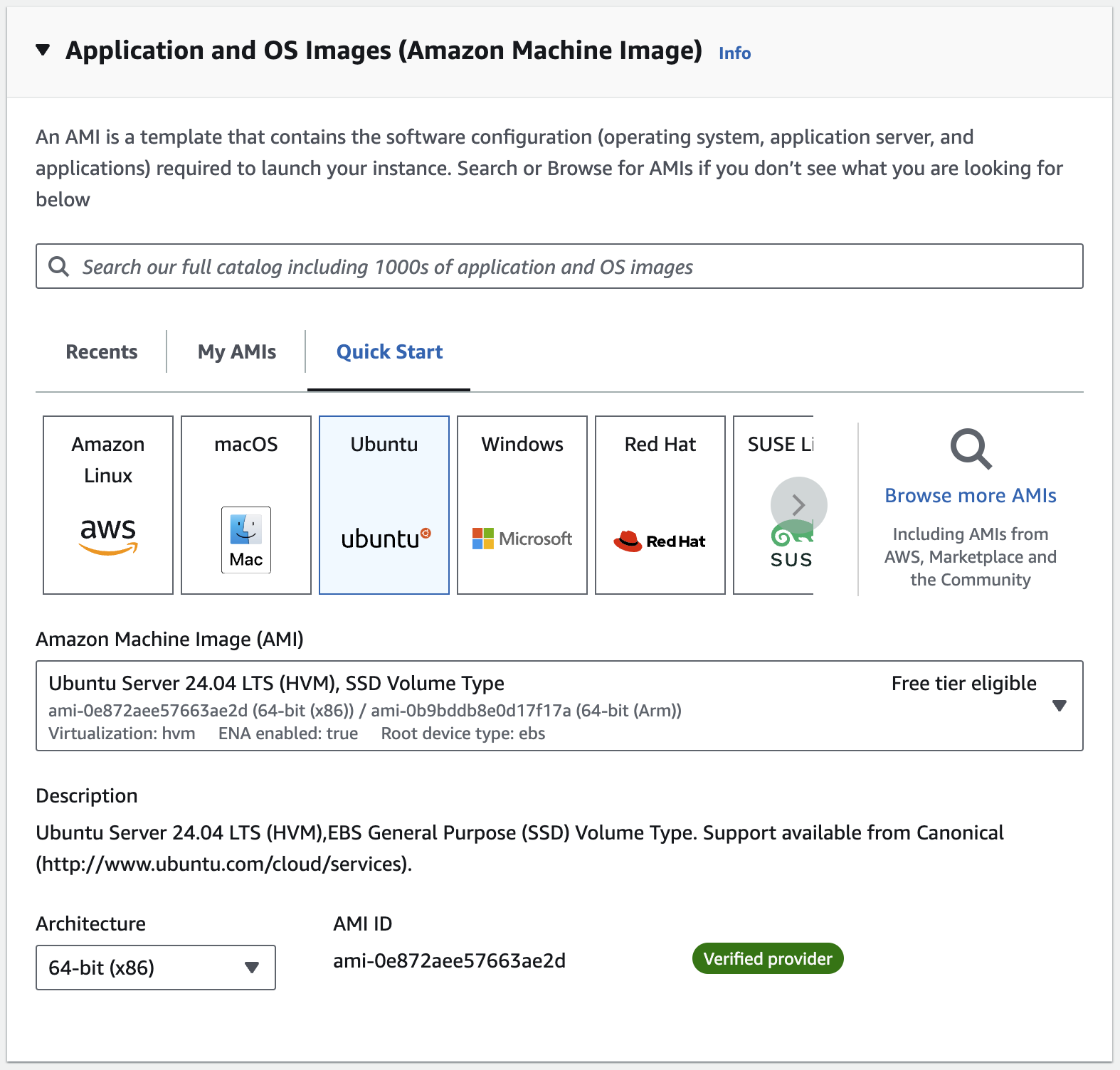1120x1070 pixels.
Task: Collapse the Application and OS Images section
Action: 43,50
